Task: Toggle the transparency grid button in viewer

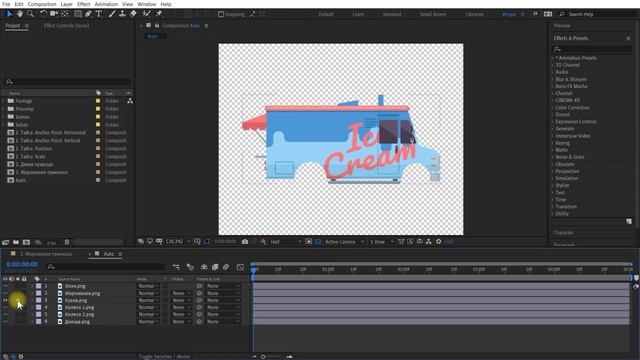Action: point(318,242)
